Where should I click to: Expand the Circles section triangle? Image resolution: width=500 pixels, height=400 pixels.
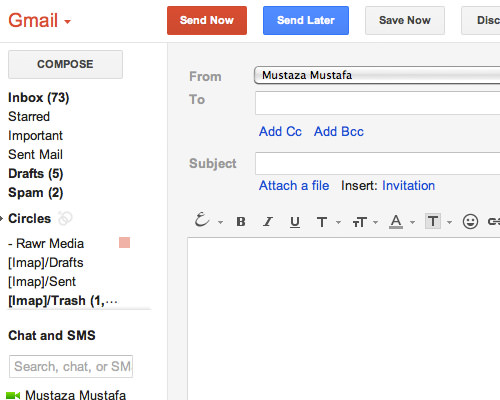coord(2,219)
